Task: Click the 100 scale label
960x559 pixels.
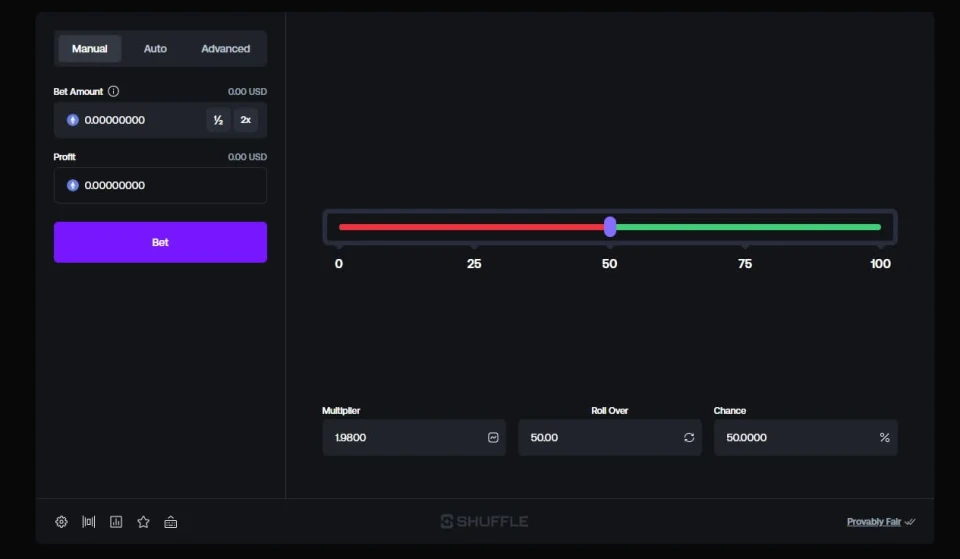Action: click(880, 264)
